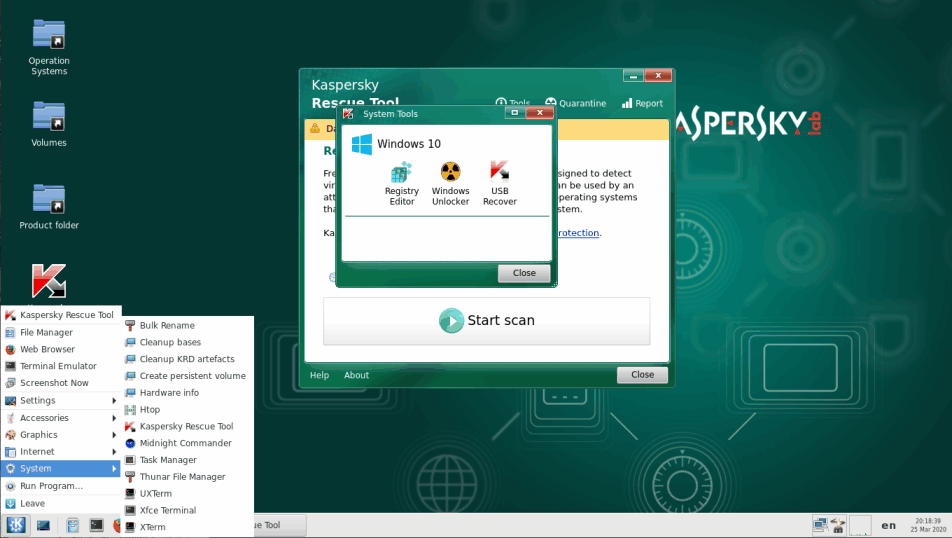Image resolution: width=952 pixels, height=538 pixels.
Task: Open the USB Recover tool
Action: pyautogui.click(x=500, y=184)
